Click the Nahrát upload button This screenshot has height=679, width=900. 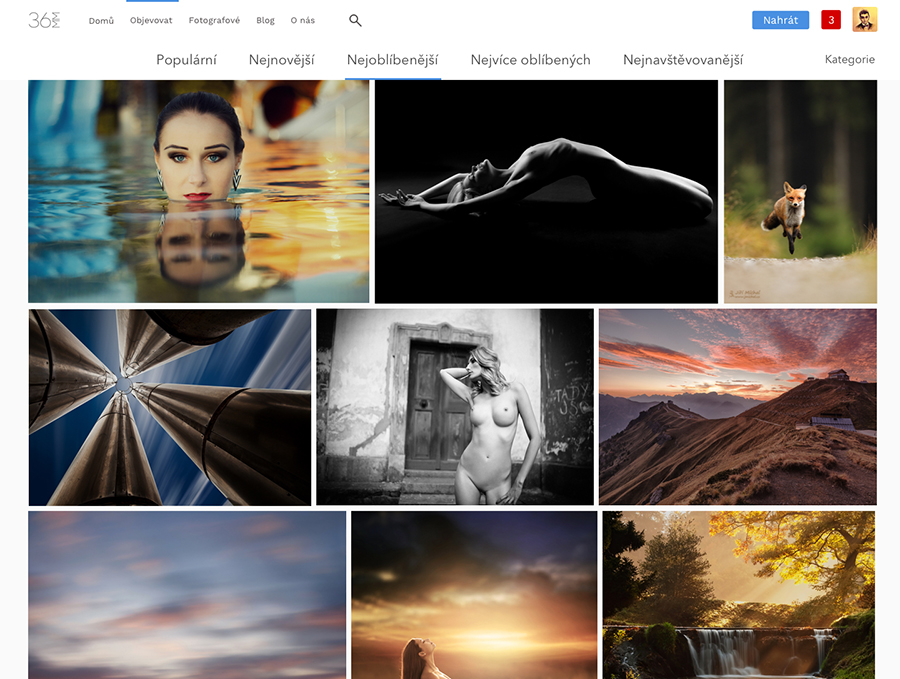780,20
